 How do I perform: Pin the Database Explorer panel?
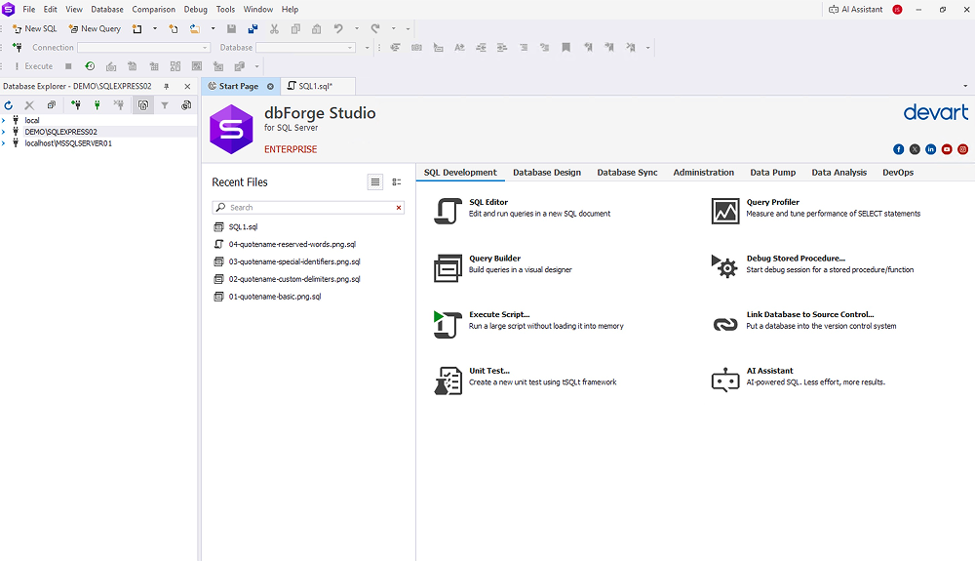pos(166,87)
